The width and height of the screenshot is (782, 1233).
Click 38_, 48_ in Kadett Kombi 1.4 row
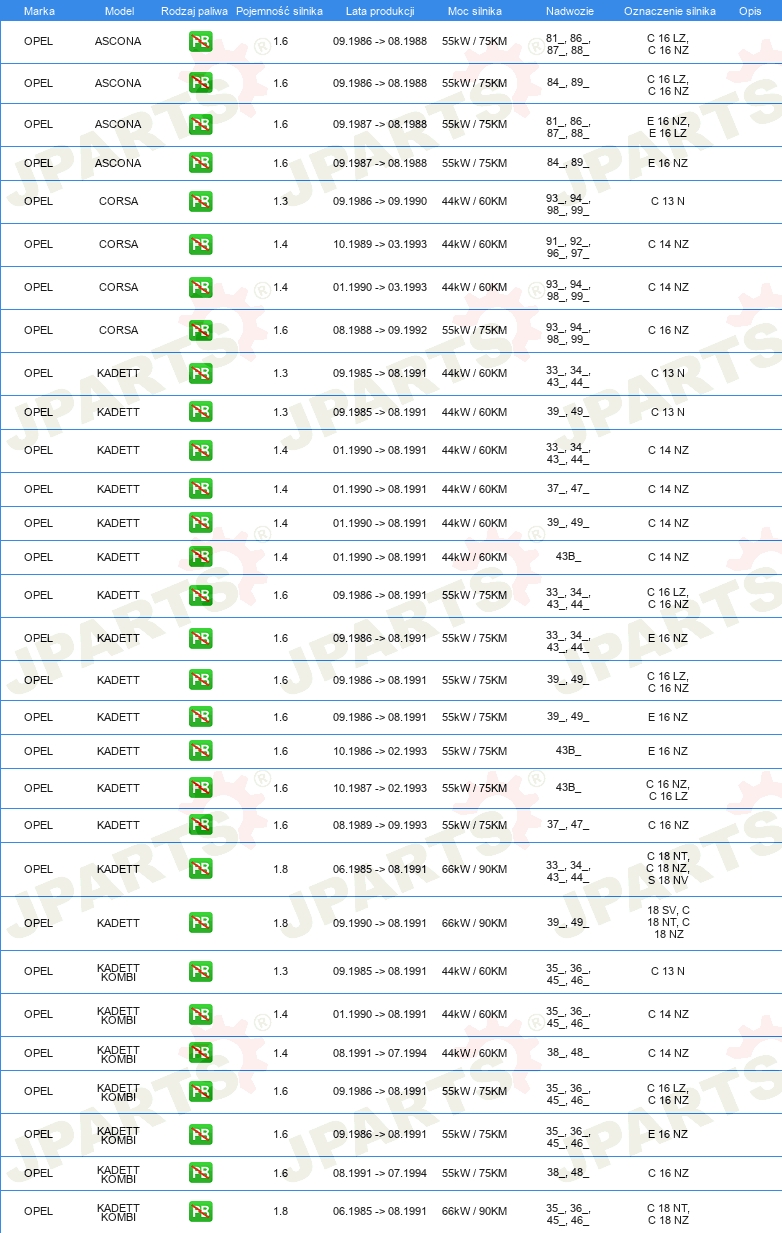[568, 1053]
